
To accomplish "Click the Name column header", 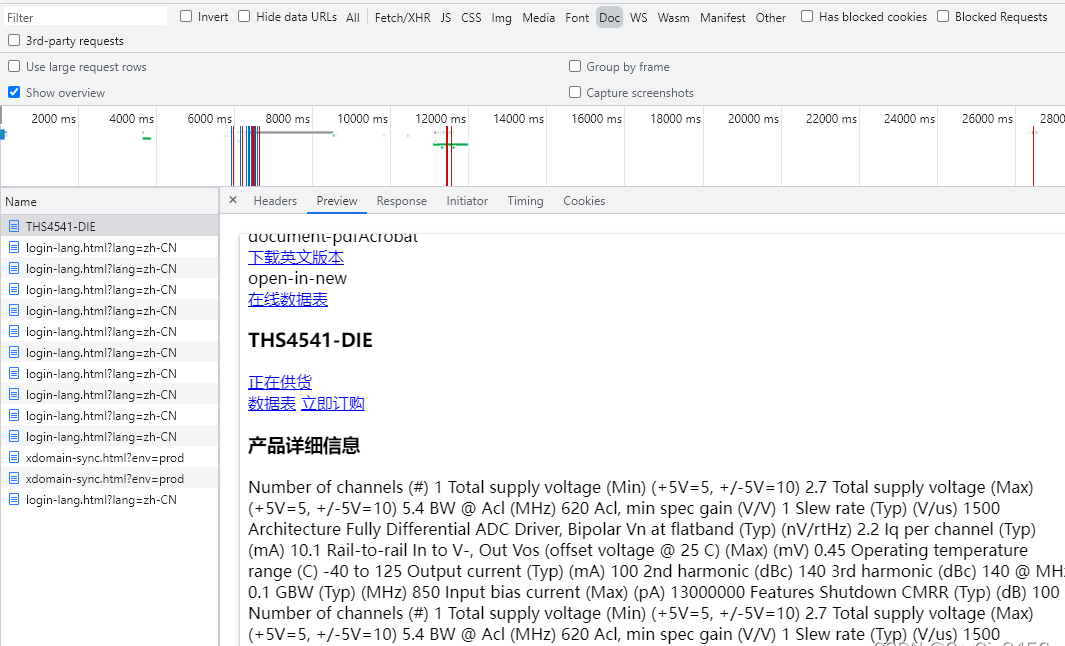I will [x=109, y=202].
